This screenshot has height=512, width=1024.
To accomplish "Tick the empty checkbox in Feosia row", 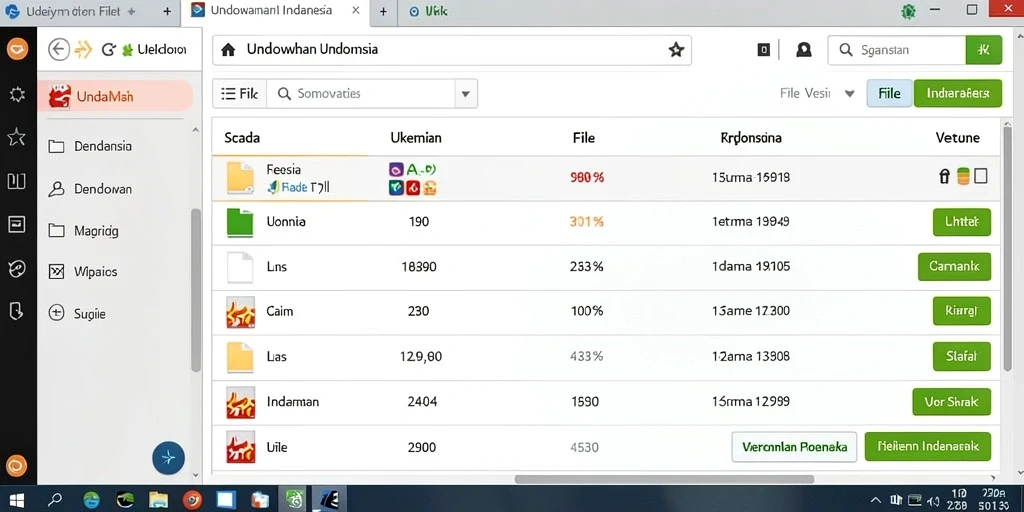I will point(980,176).
